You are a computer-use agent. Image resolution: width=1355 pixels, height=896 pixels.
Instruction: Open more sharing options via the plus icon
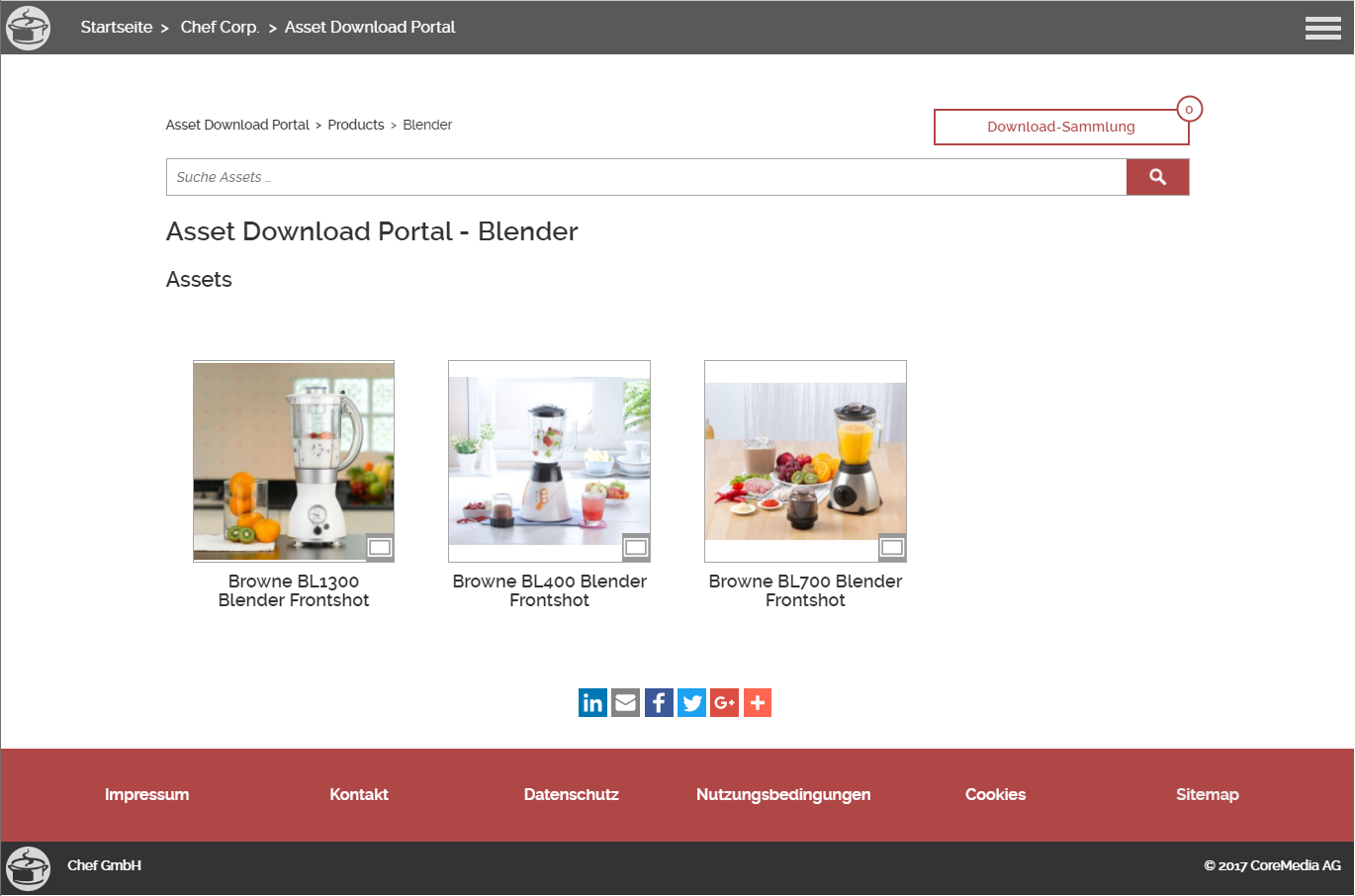(757, 702)
